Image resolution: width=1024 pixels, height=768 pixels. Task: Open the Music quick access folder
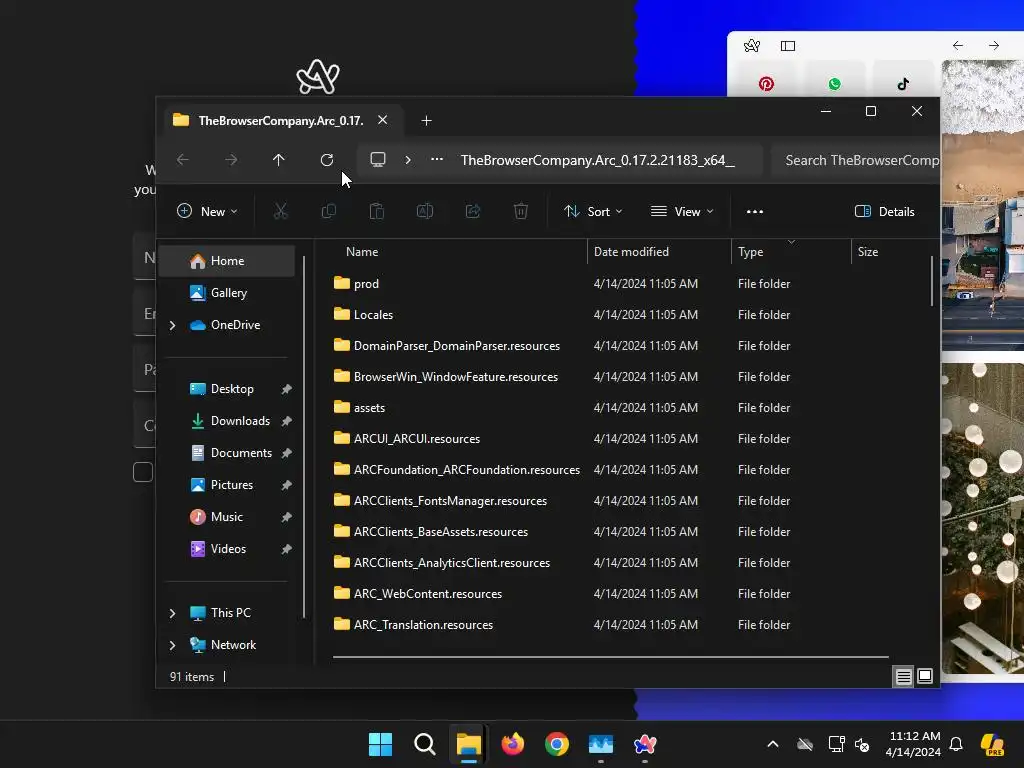tap(227, 517)
